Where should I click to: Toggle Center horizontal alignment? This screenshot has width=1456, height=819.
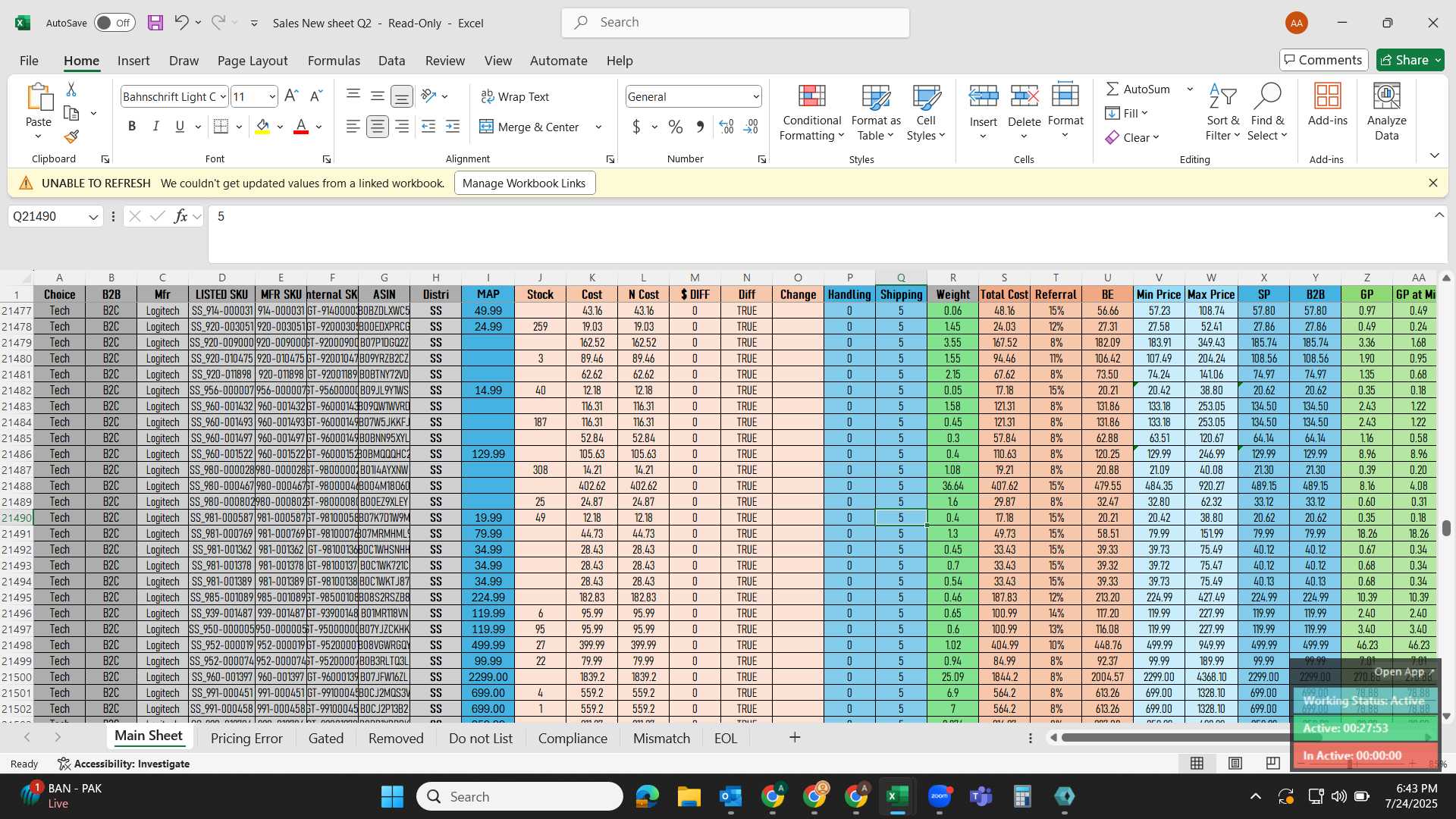pos(378,127)
